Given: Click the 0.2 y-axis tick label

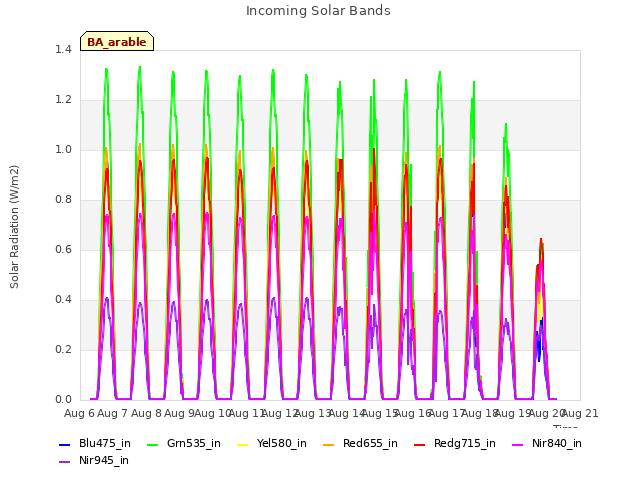Looking at the screenshot, I should click(63, 349).
